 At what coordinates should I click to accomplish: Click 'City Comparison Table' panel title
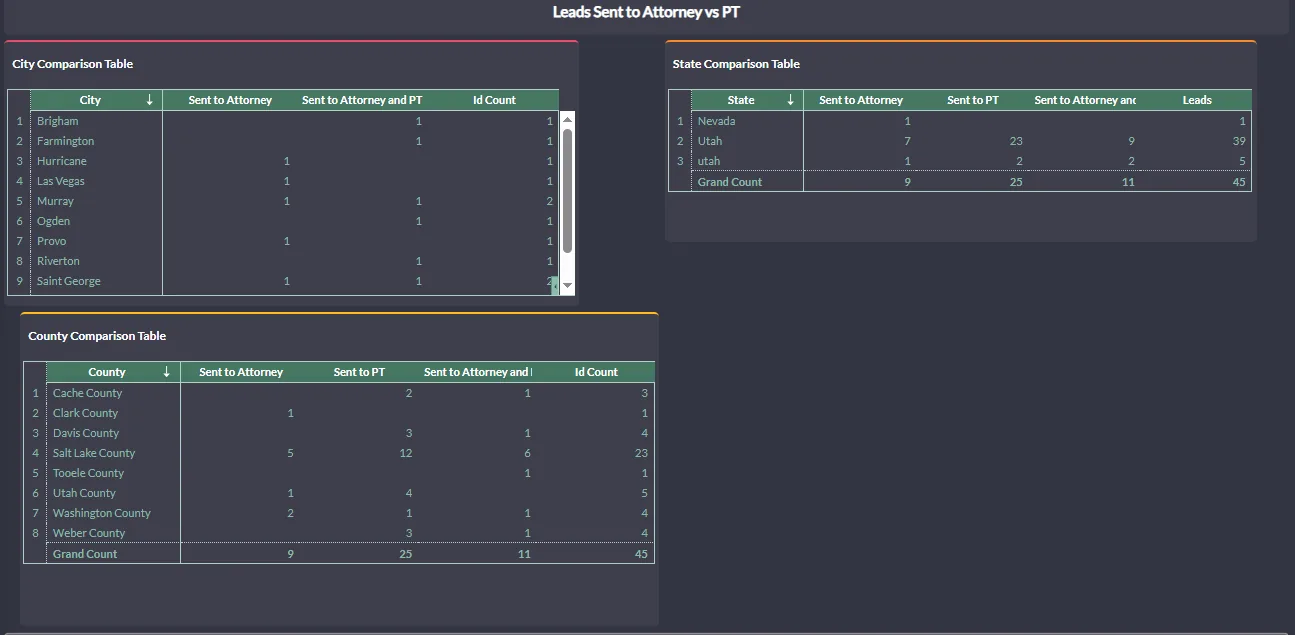tap(73, 64)
